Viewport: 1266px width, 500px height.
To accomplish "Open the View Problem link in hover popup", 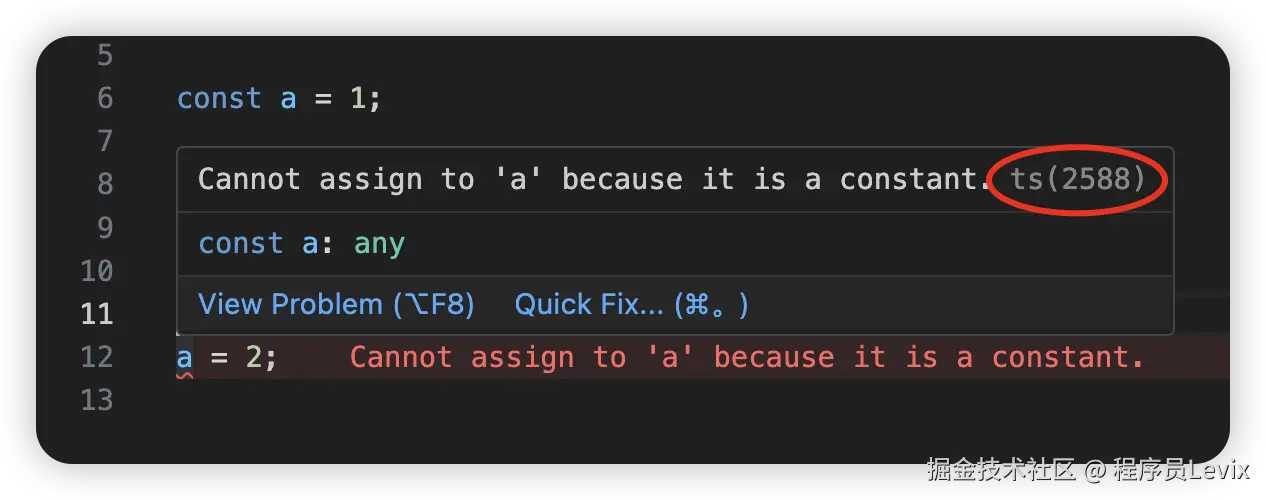I will point(336,304).
